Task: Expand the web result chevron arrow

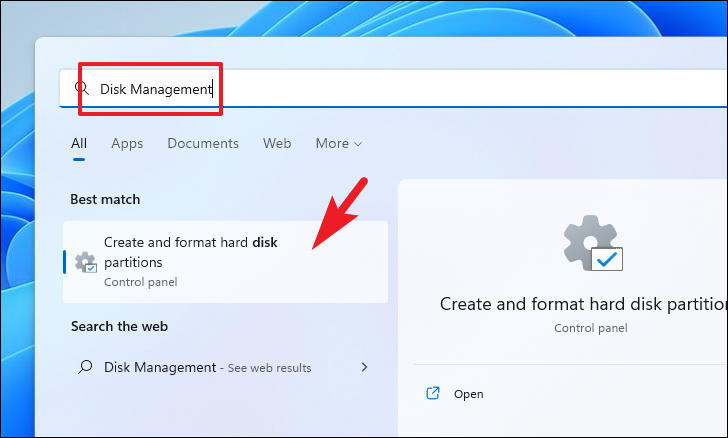Action: 364,367
